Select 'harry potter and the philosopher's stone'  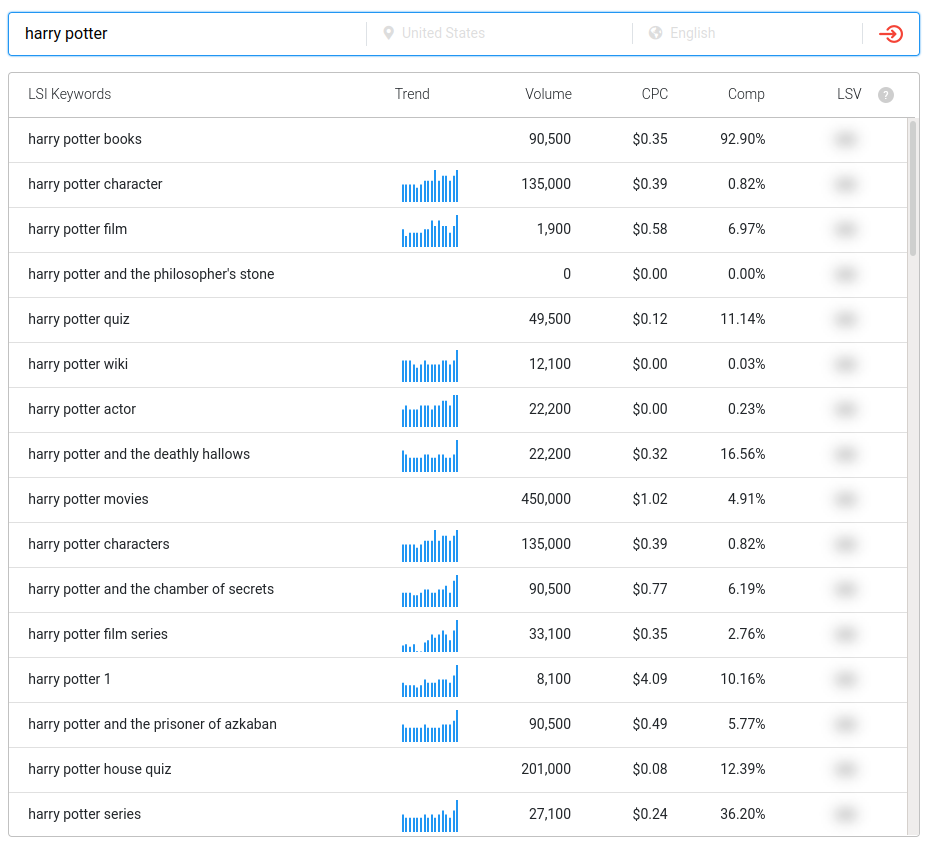tap(151, 274)
